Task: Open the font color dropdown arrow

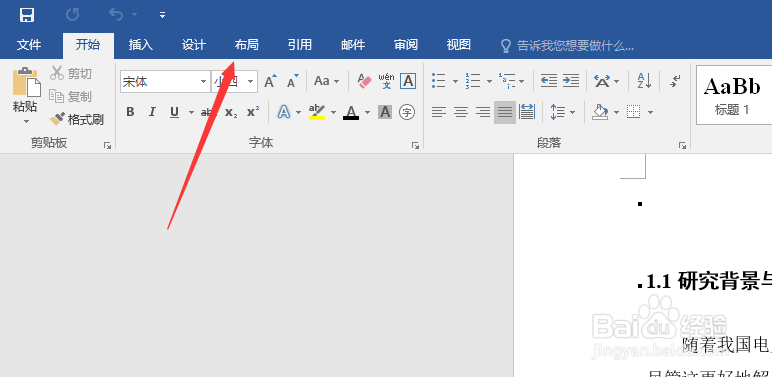Action: (x=367, y=113)
